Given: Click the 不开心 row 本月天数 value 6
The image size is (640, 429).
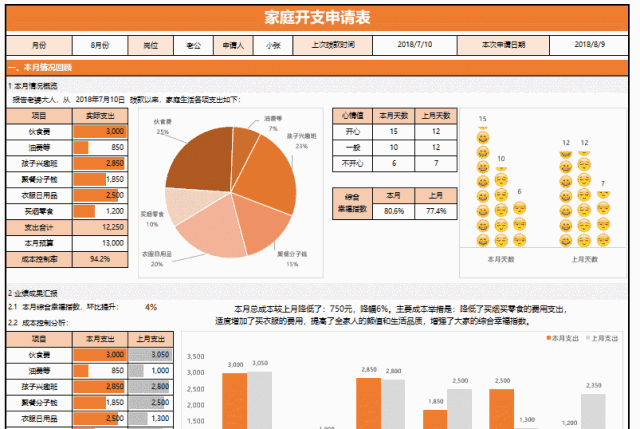Looking at the screenshot, I should coord(393,163).
